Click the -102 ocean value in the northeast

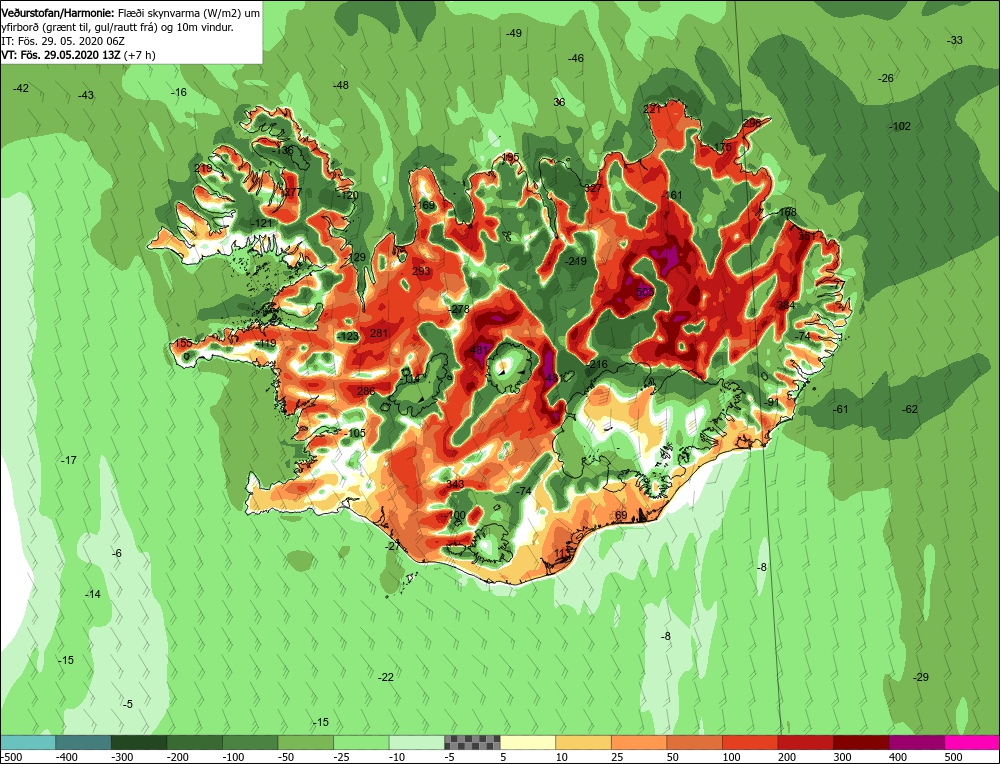[x=900, y=126]
